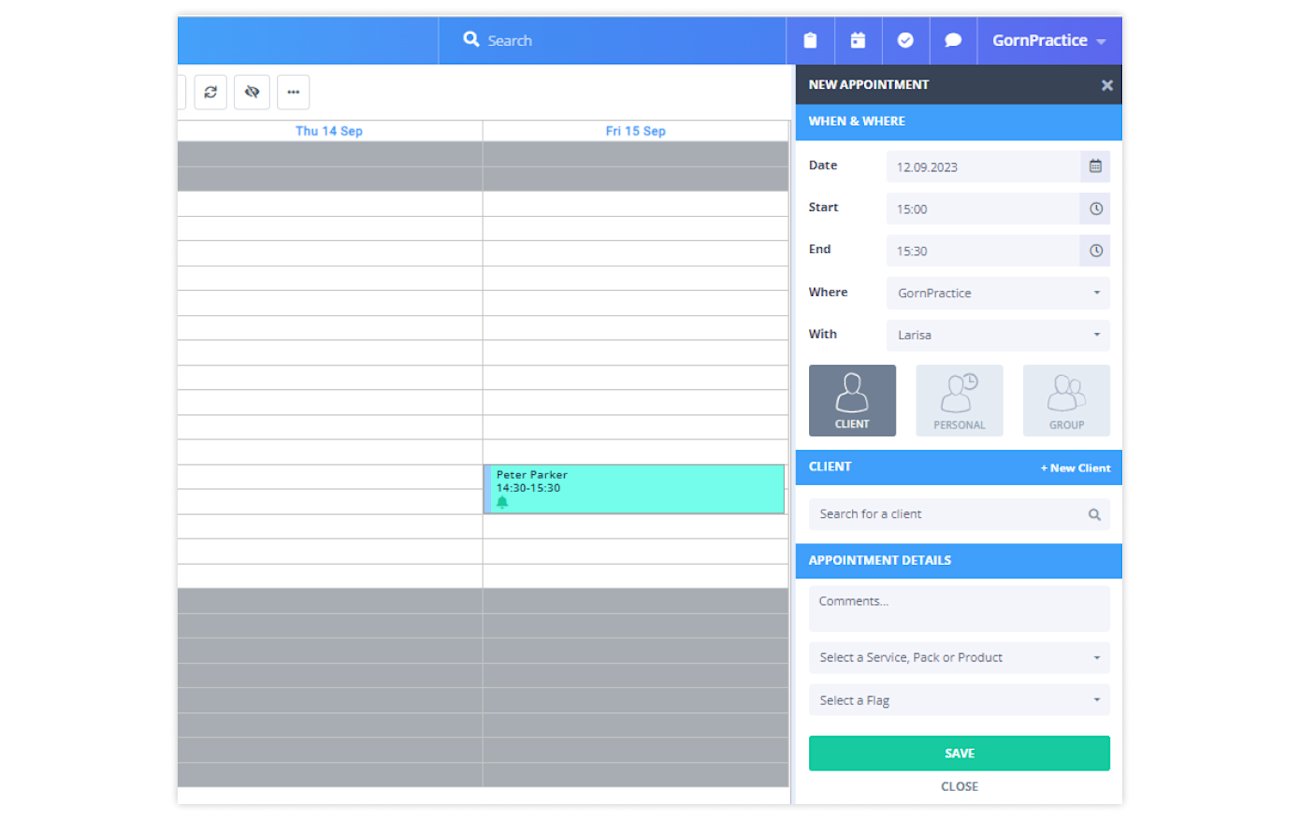Screen dimensions: 1300x819
Task: Open the Select a Flag dropdown
Action: pyautogui.click(x=958, y=699)
